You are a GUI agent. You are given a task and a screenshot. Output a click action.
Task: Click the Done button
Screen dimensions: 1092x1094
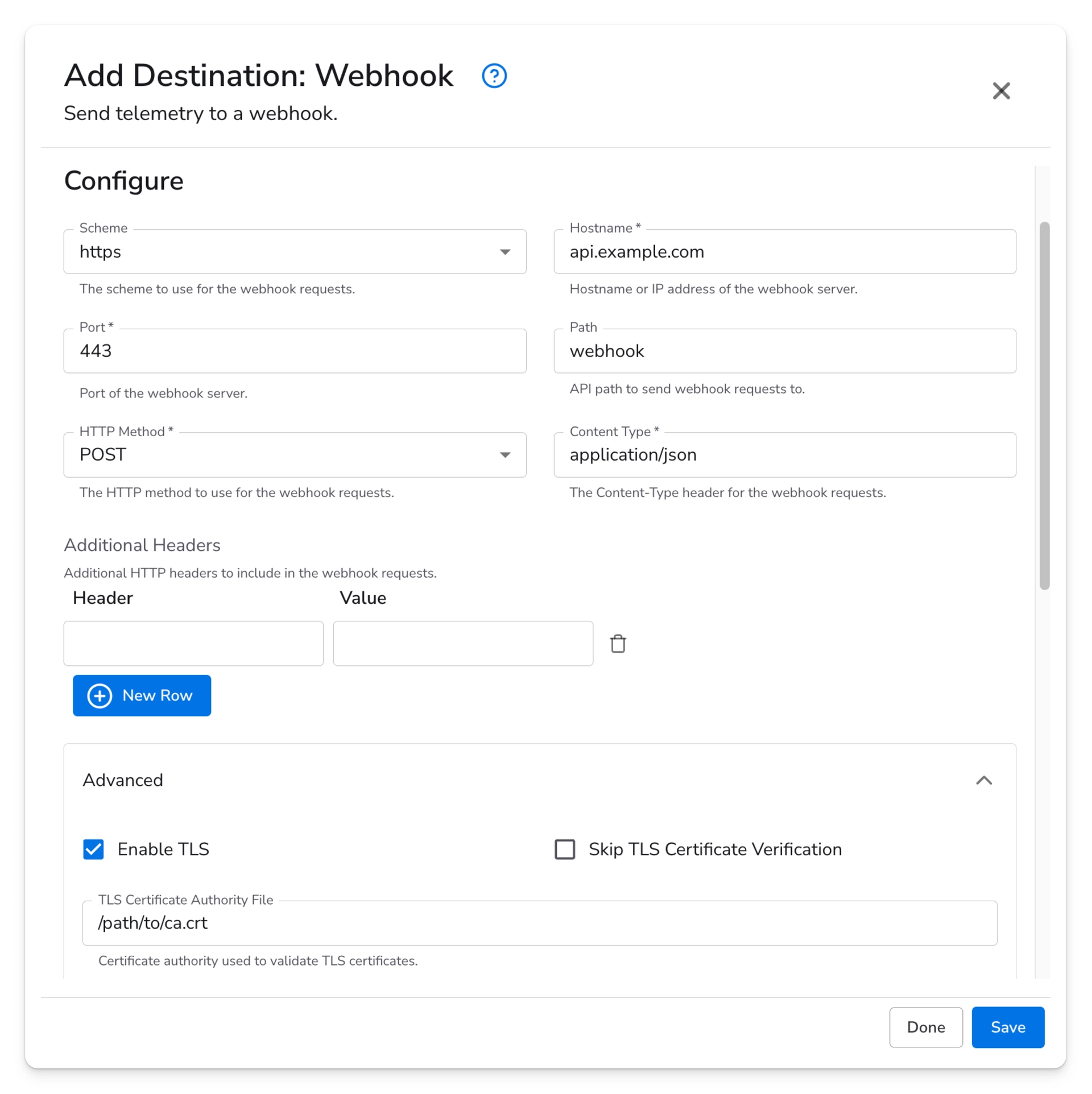coord(925,1027)
